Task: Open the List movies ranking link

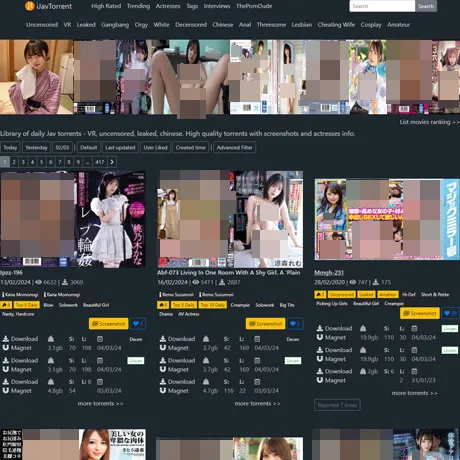Action: pyautogui.click(x=430, y=122)
